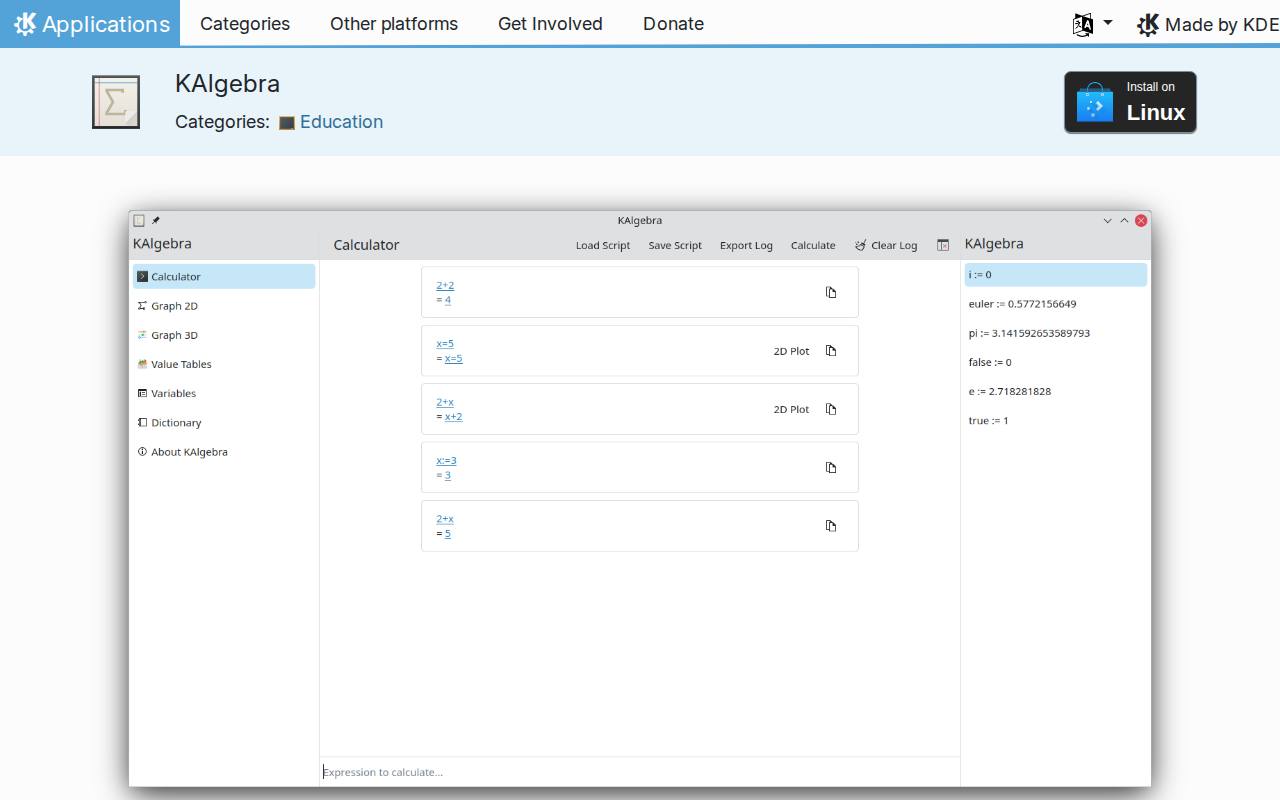Image resolution: width=1280 pixels, height=800 pixels.
Task: Open Dictionary in the sidebar
Action: 224,422
